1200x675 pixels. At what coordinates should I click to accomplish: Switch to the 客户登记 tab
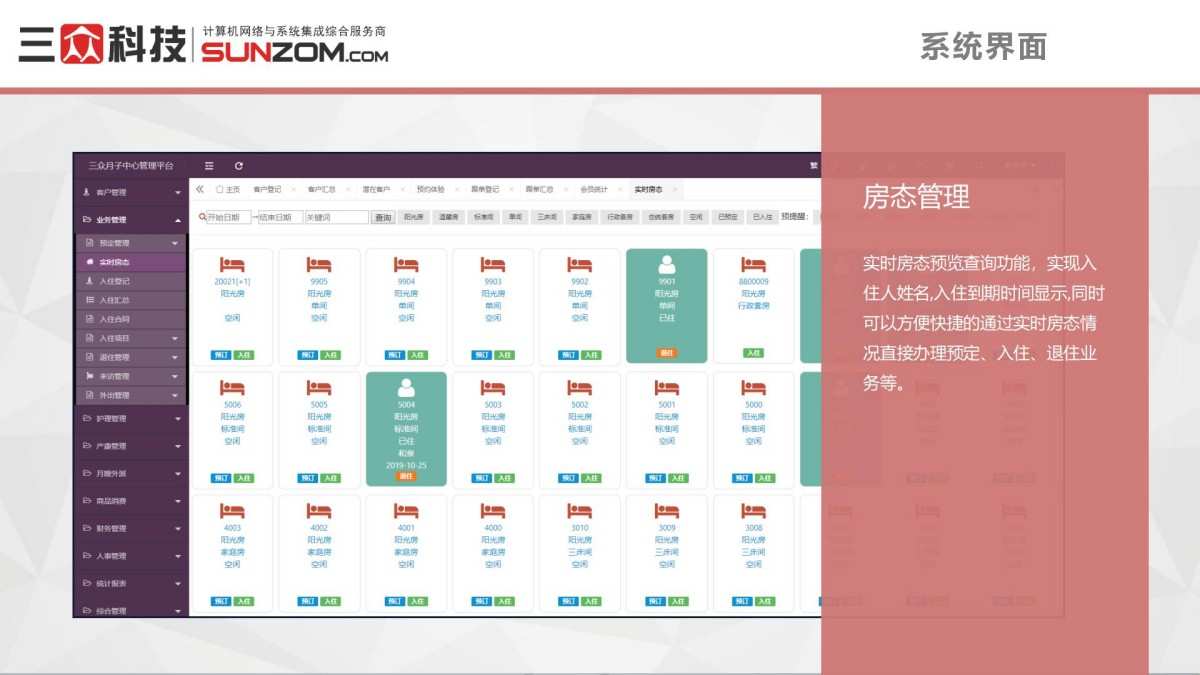(x=270, y=187)
